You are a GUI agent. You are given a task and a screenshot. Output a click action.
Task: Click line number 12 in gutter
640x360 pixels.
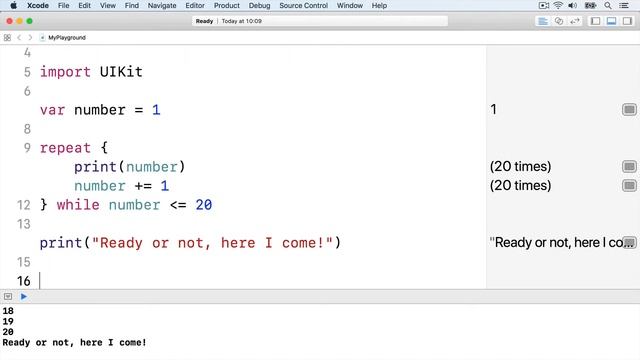[24, 205]
